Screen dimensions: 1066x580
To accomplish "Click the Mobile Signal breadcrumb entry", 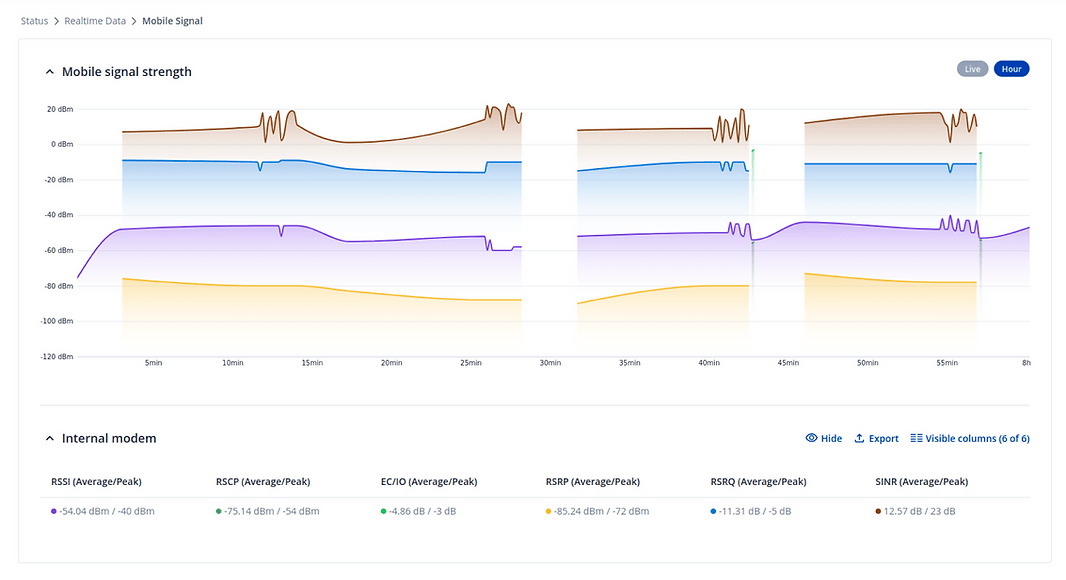I will [172, 20].
